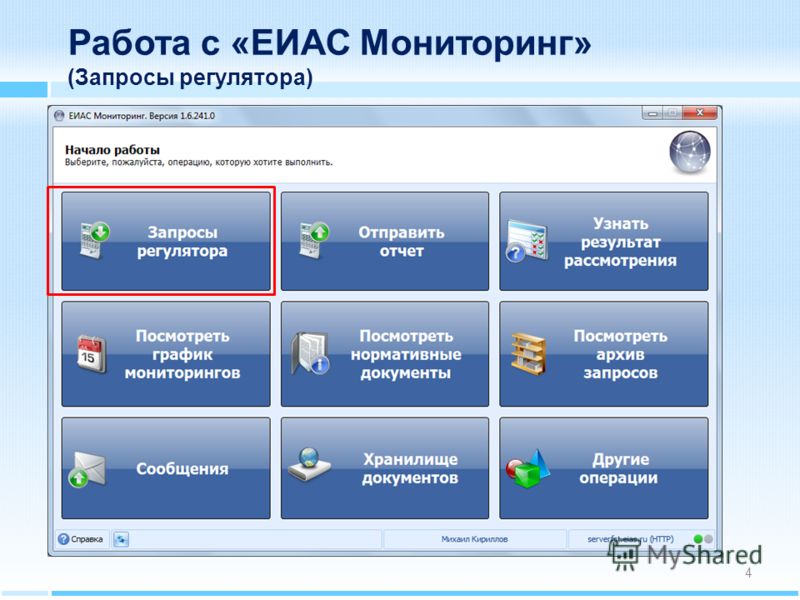
Task: Open the Сообщения tile
Action: click(x=166, y=468)
